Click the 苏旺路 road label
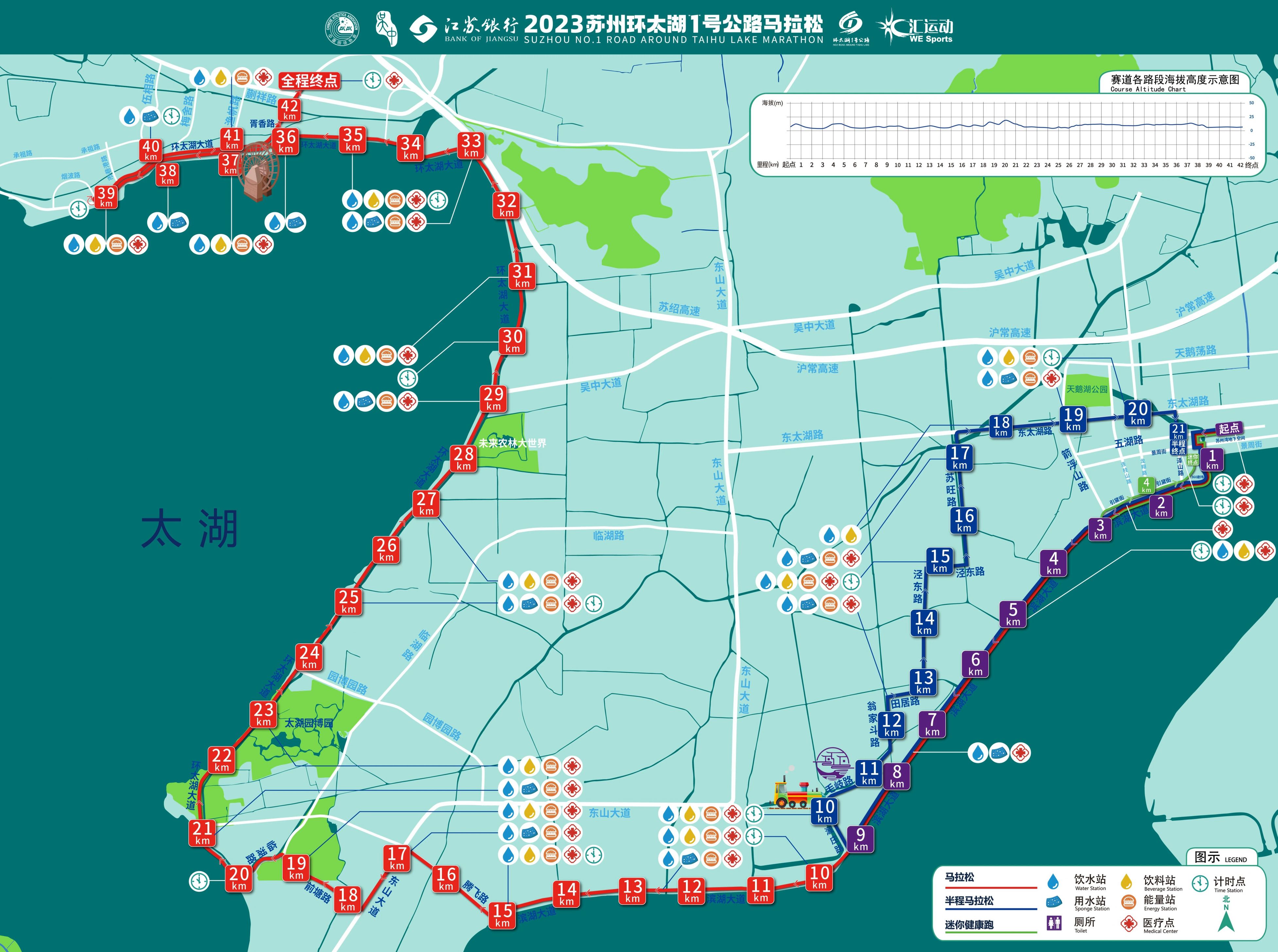The width and height of the screenshot is (1278, 952). [951, 490]
